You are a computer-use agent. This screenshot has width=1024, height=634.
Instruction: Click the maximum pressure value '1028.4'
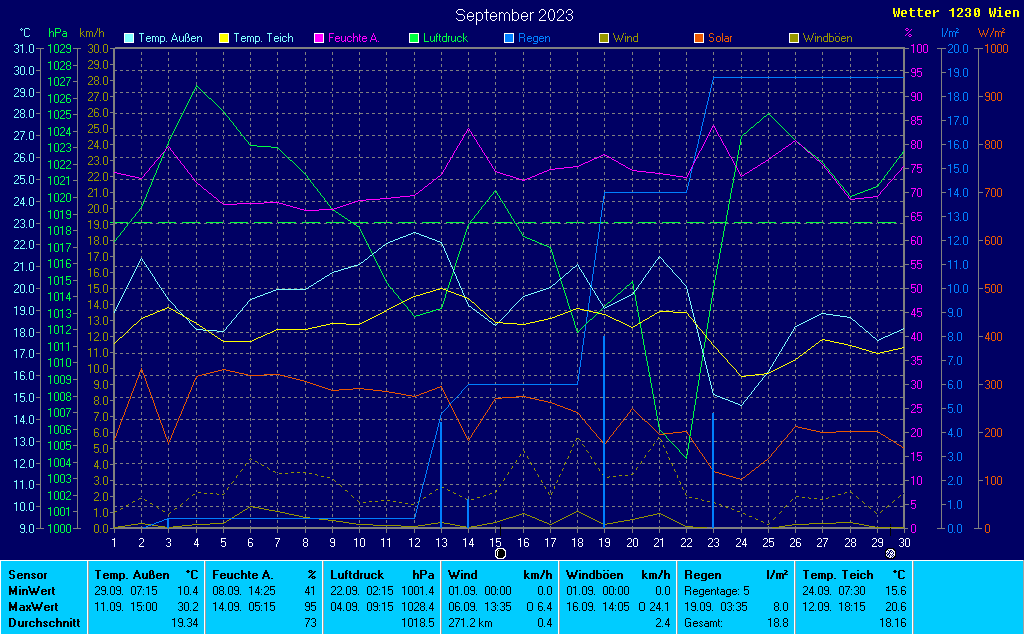pyautogui.click(x=418, y=607)
